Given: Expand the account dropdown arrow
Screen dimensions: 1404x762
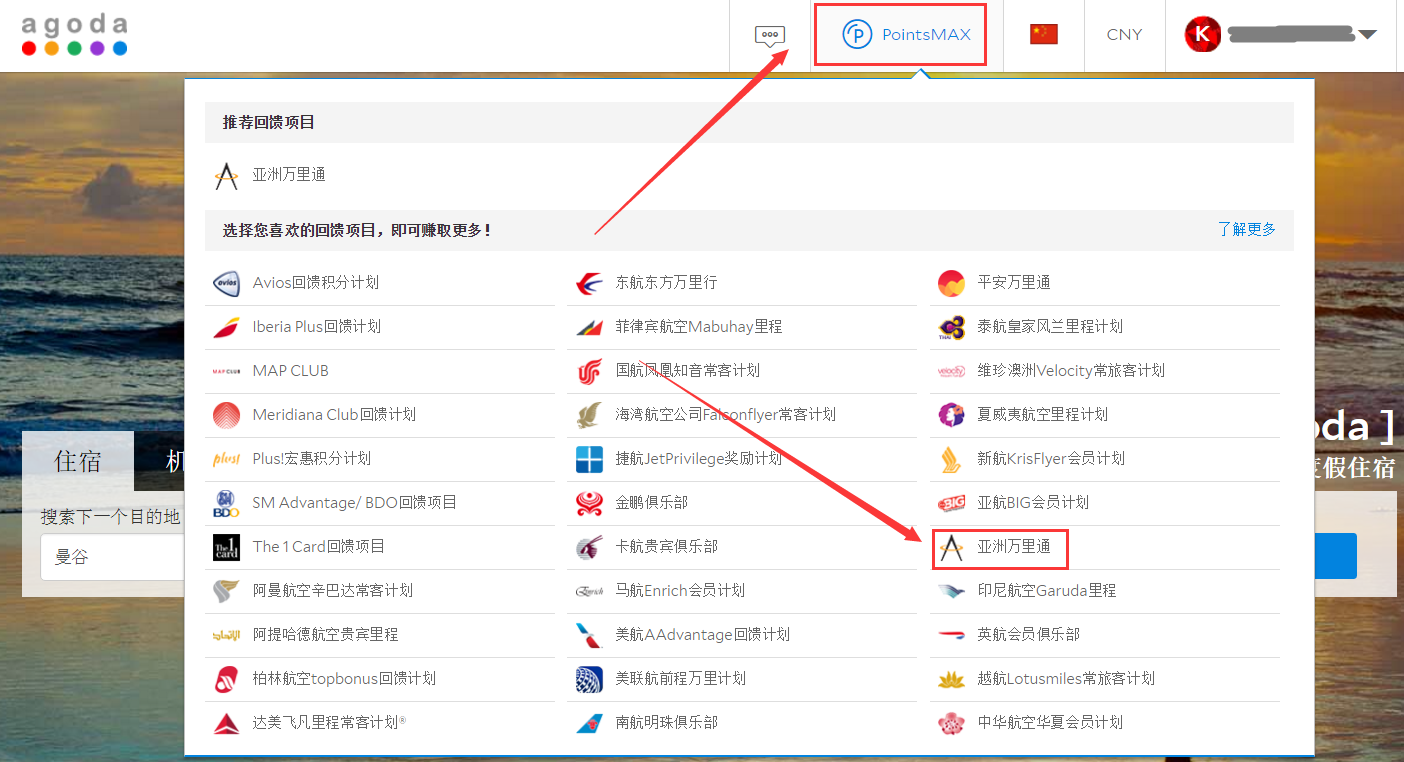Looking at the screenshot, I should 1367,35.
